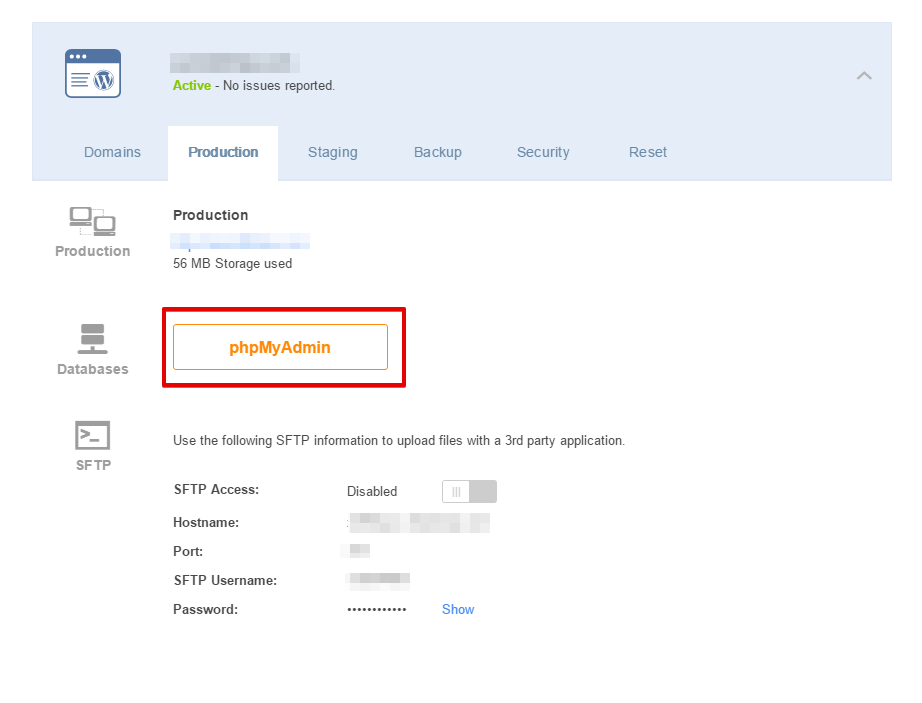Click the 'Production' label under computers icon
The image size is (922, 703).
click(92, 251)
